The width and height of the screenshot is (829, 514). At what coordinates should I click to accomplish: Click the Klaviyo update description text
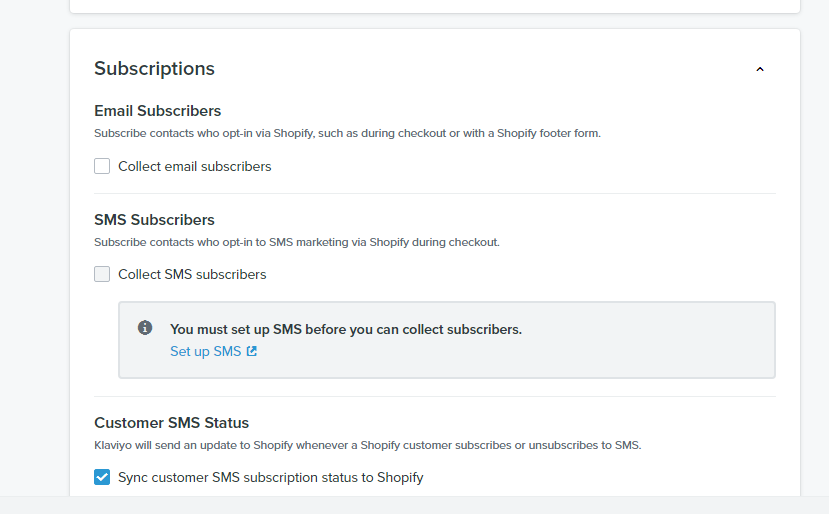[367, 444]
